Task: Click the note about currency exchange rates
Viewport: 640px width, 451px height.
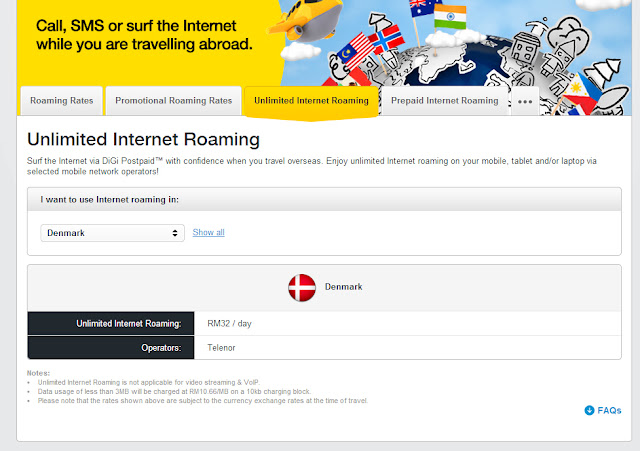Action: tap(203, 401)
